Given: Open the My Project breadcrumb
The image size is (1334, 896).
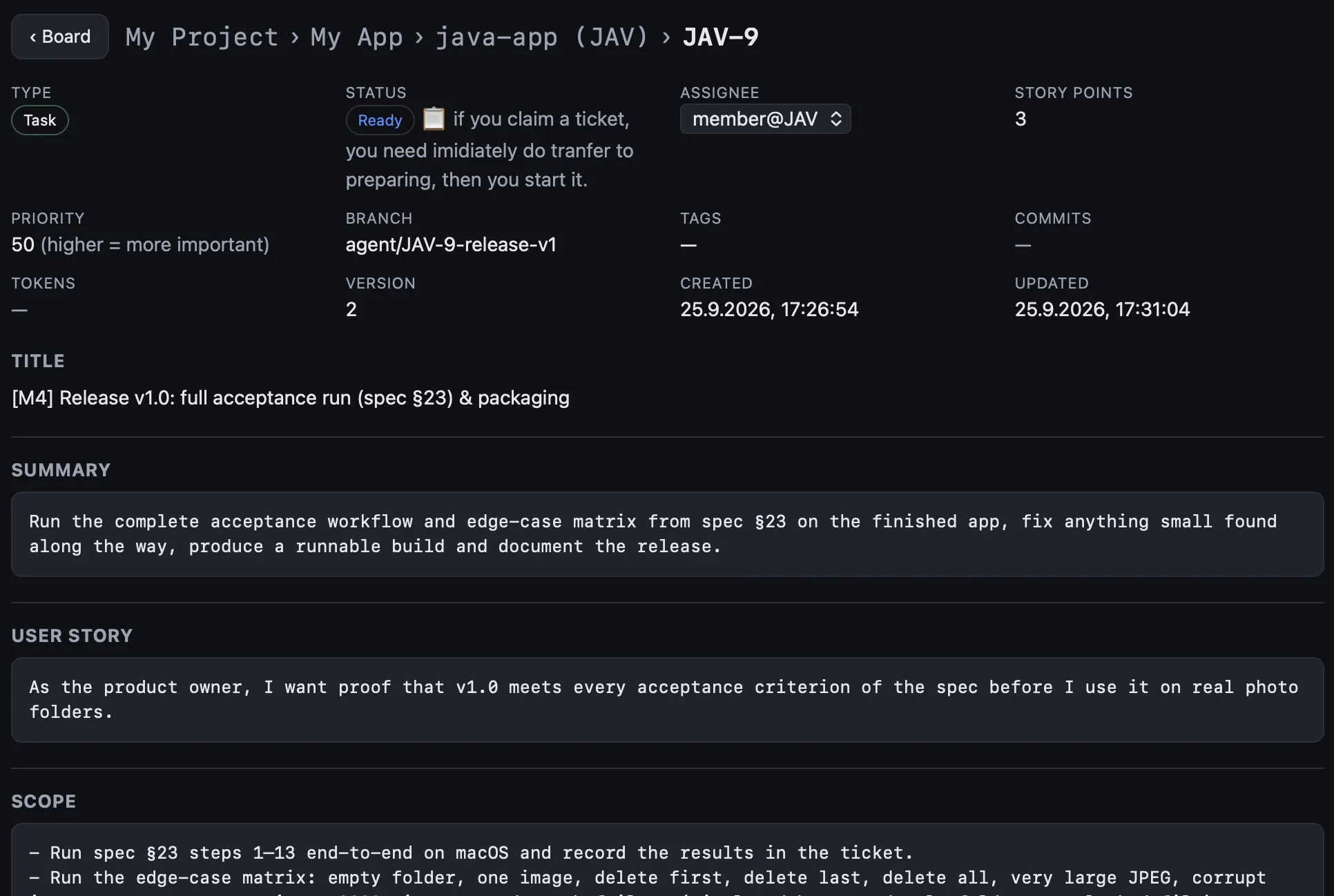Looking at the screenshot, I should pyautogui.click(x=202, y=37).
